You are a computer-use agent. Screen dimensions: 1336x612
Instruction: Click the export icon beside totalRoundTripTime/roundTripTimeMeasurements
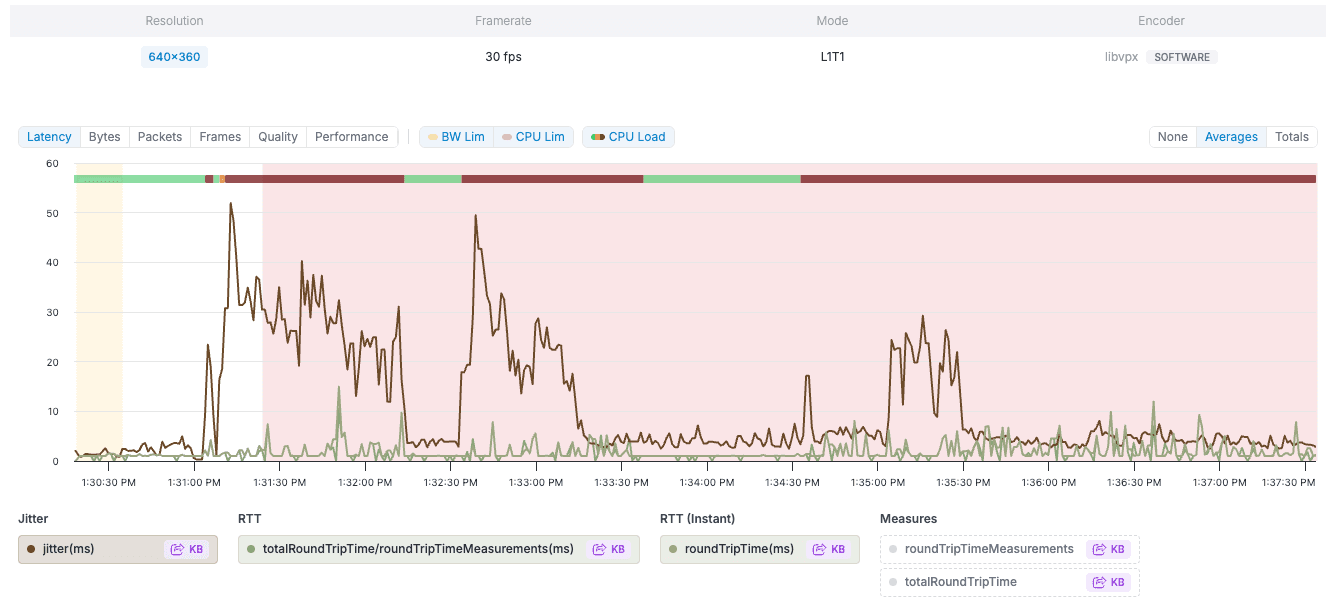(x=609, y=549)
